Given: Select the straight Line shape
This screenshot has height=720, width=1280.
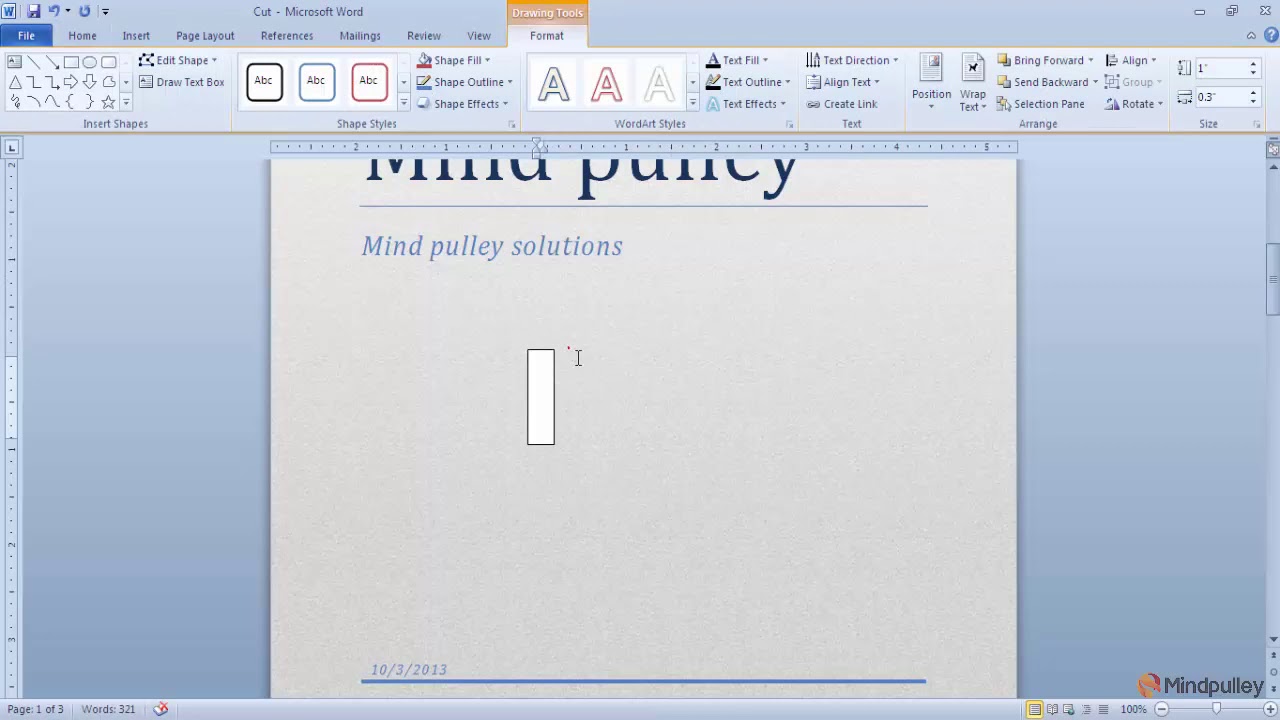Looking at the screenshot, I should 33,62.
